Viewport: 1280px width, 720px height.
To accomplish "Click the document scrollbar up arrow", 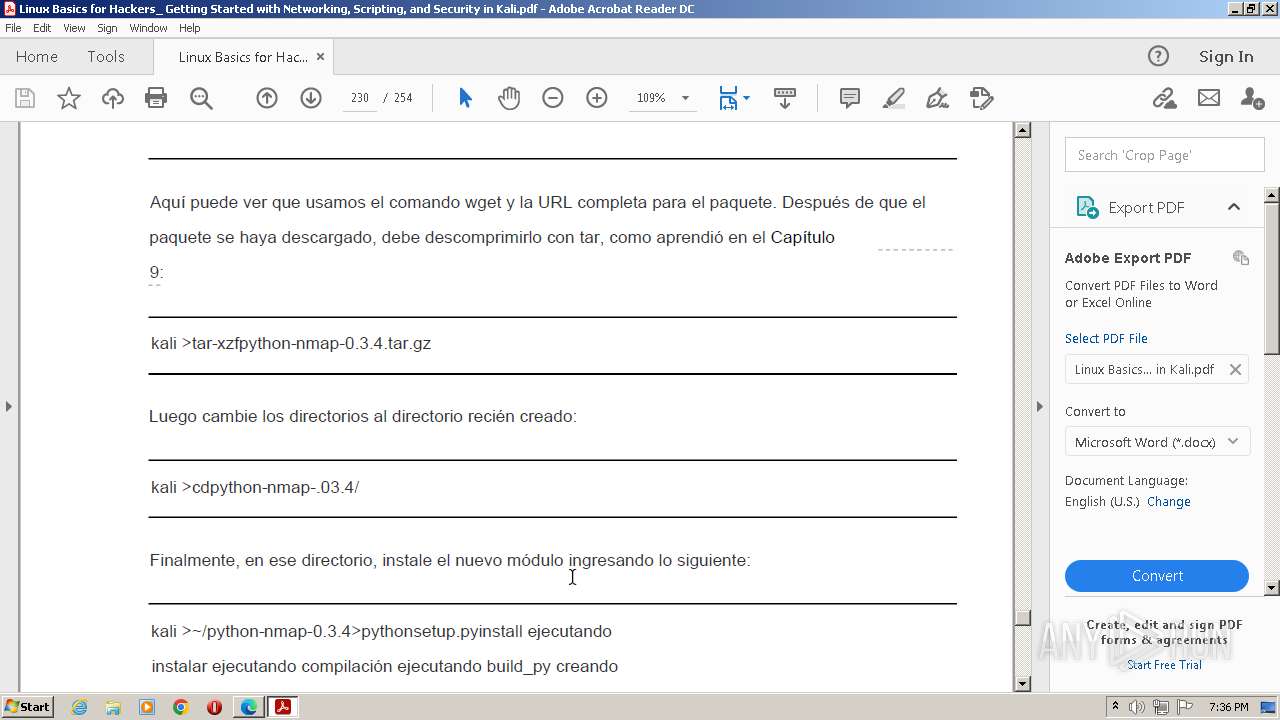I will coord(1022,130).
